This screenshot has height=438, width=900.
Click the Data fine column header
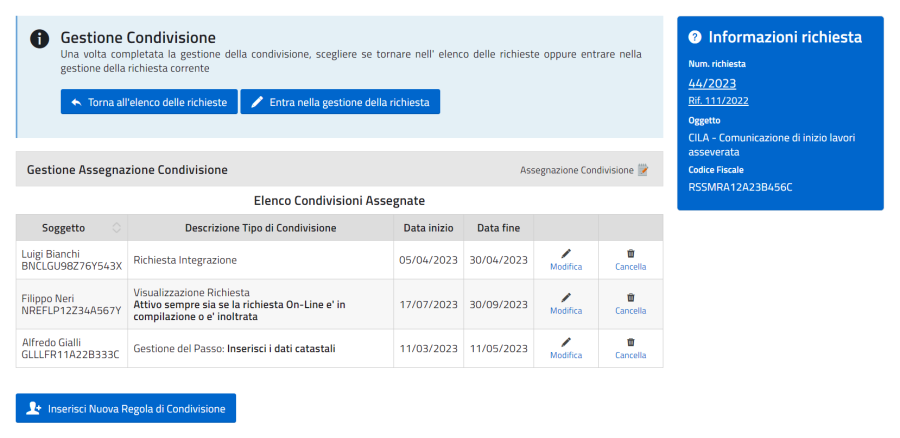pos(498,228)
